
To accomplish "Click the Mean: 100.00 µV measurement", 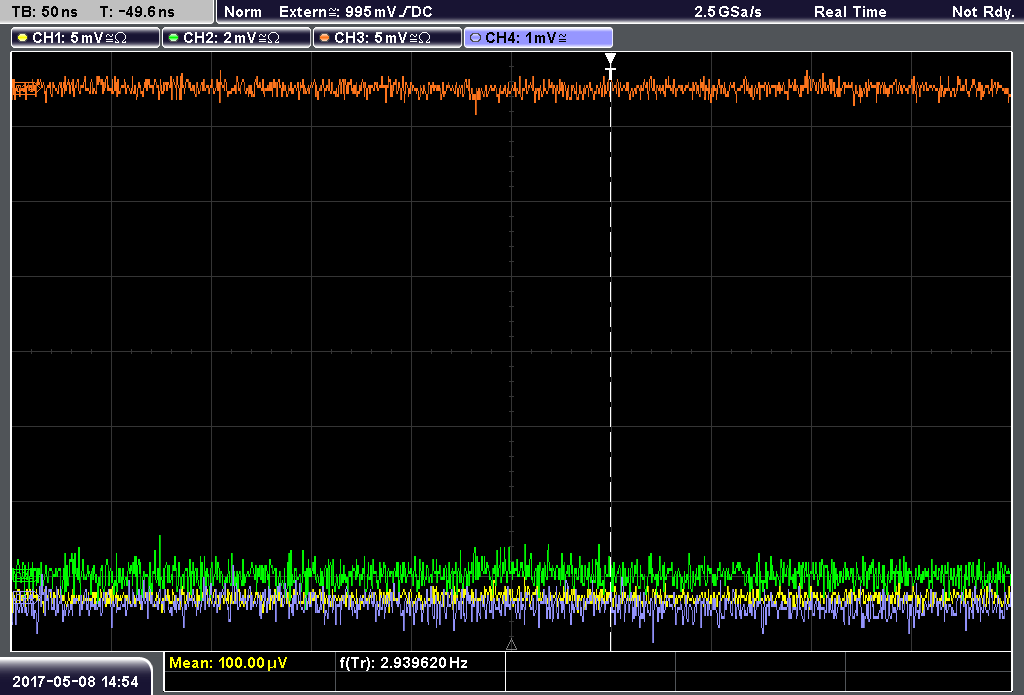I will coord(228,663).
